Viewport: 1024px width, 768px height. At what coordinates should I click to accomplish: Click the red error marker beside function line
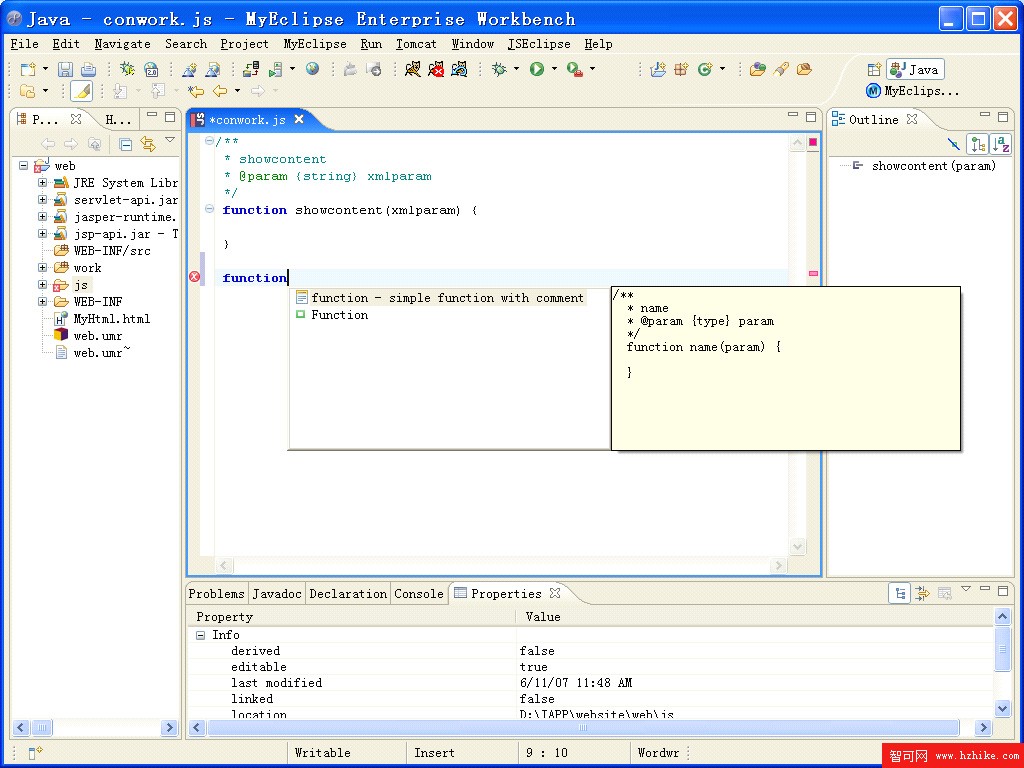point(194,277)
